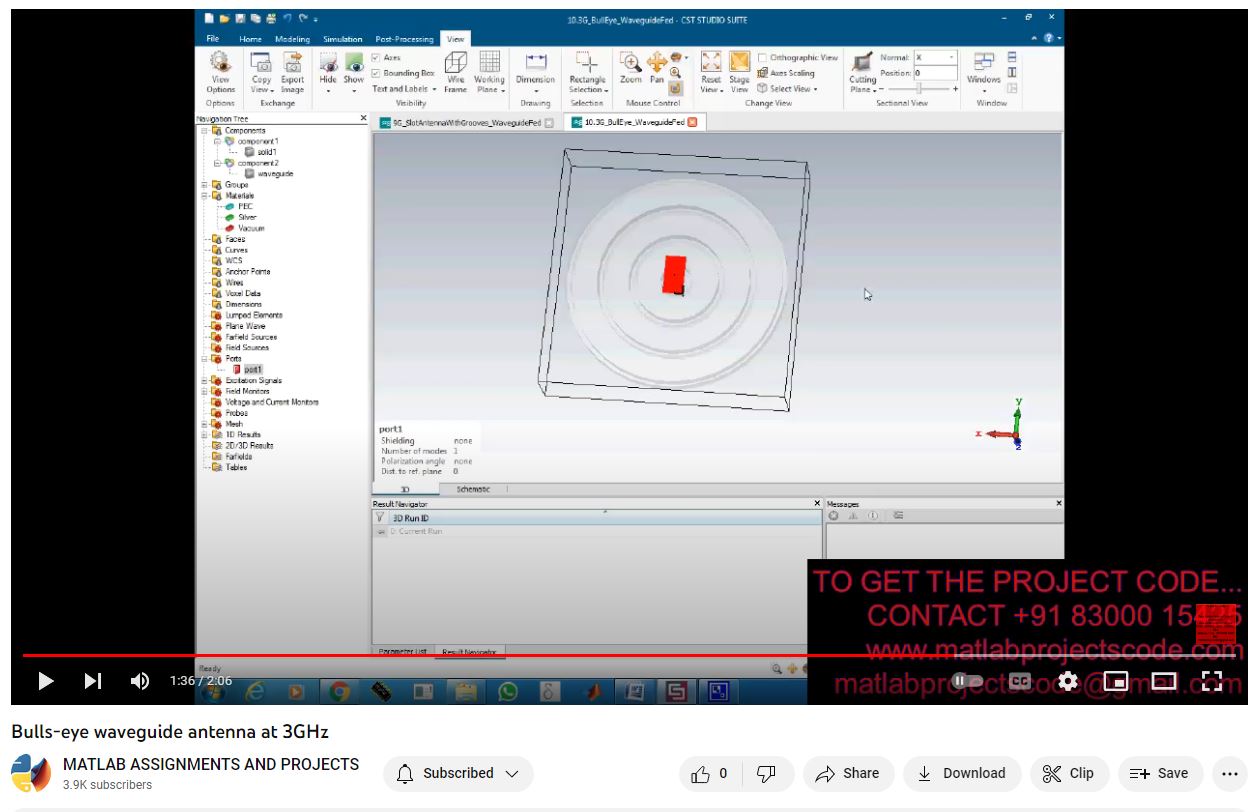Open YouTube player settings gear

(x=1068, y=681)
